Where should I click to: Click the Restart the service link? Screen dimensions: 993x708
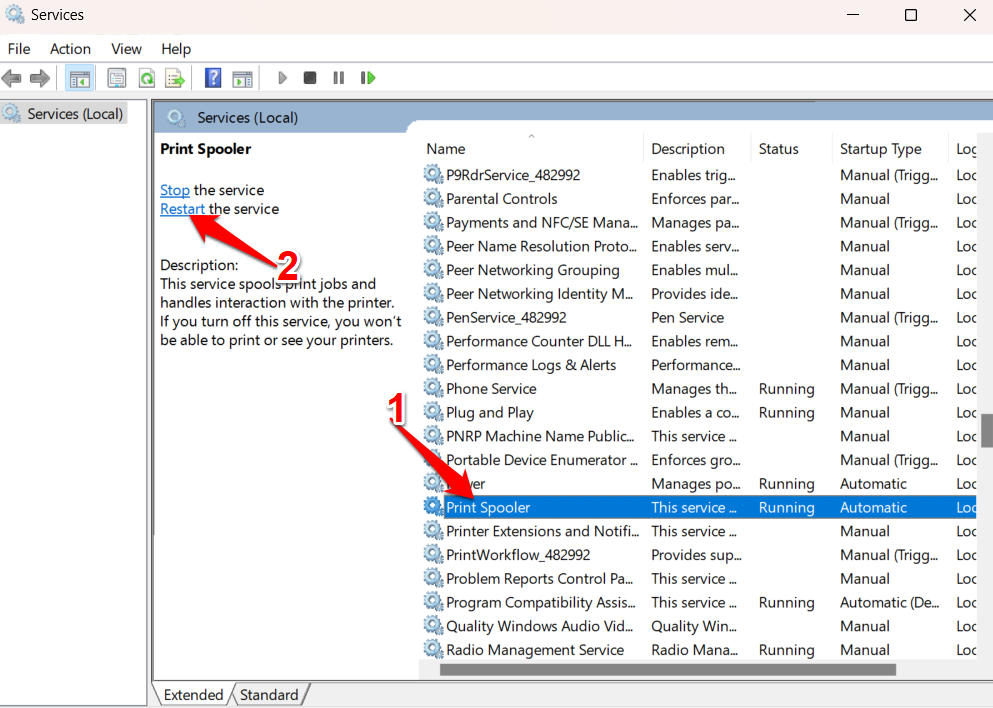click(x=182, y=209)
